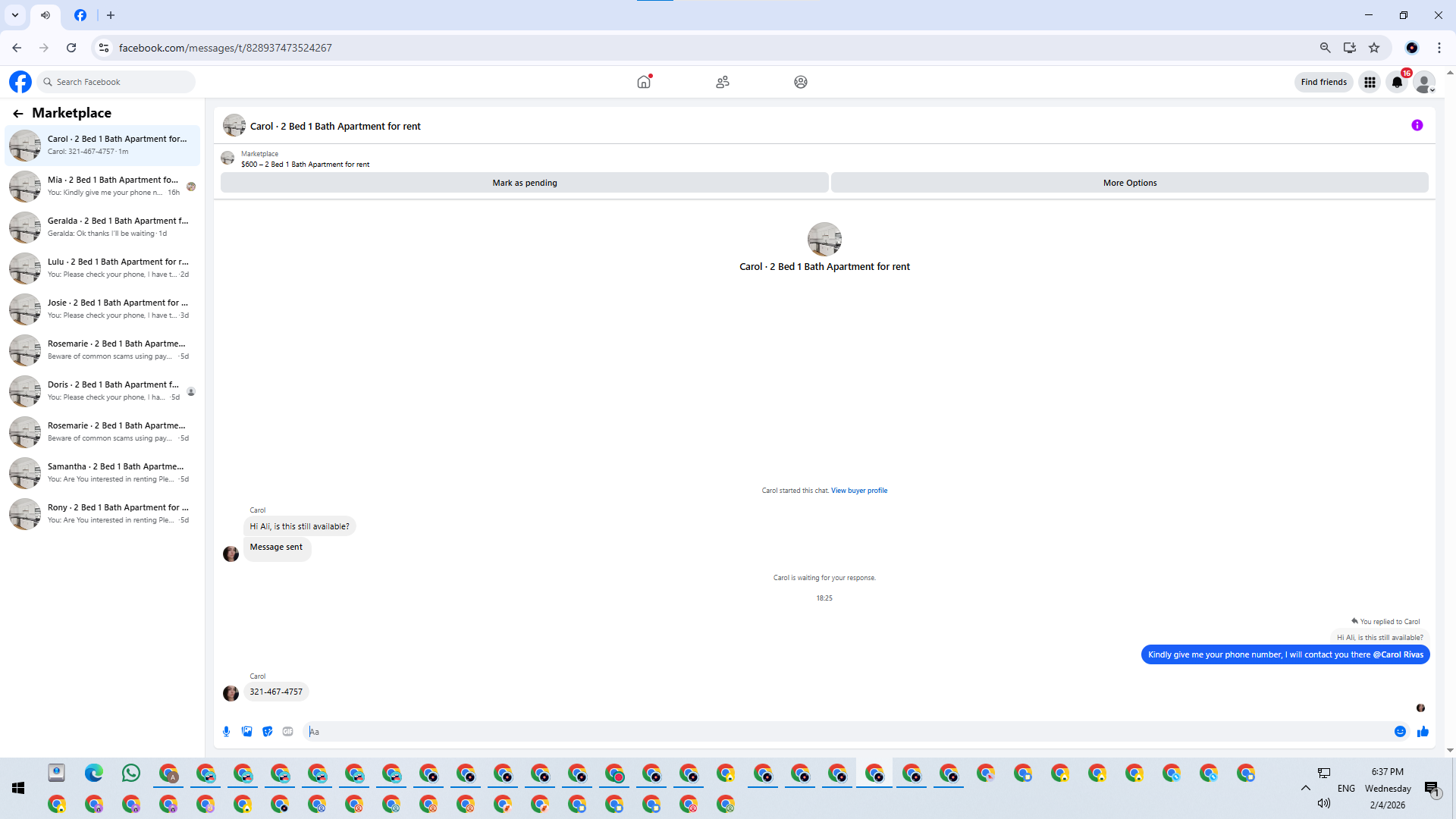
Task: Toggle the tab audio mute icon
Action: tap(45, 15)
